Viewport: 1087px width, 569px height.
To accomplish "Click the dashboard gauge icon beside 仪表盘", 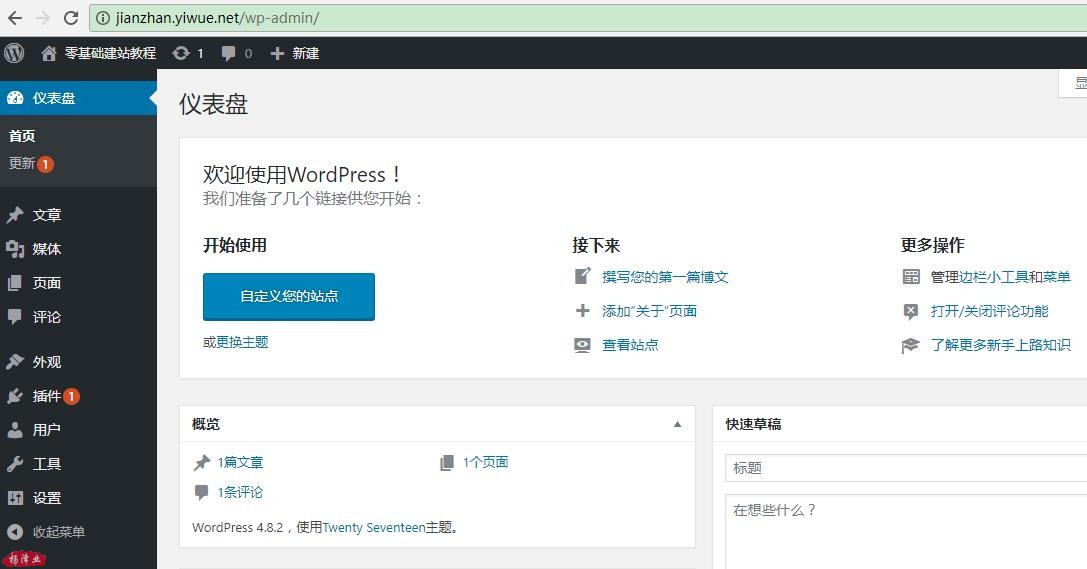I will (15, 98).
